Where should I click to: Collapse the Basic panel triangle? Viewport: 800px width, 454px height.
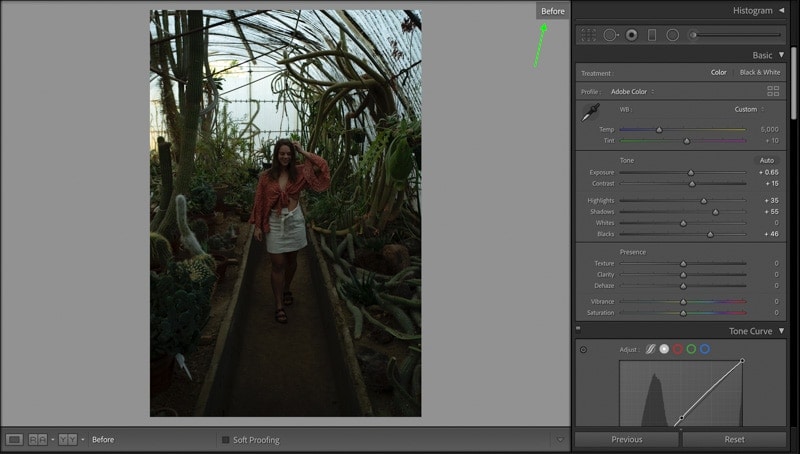[x=781, y=55]
